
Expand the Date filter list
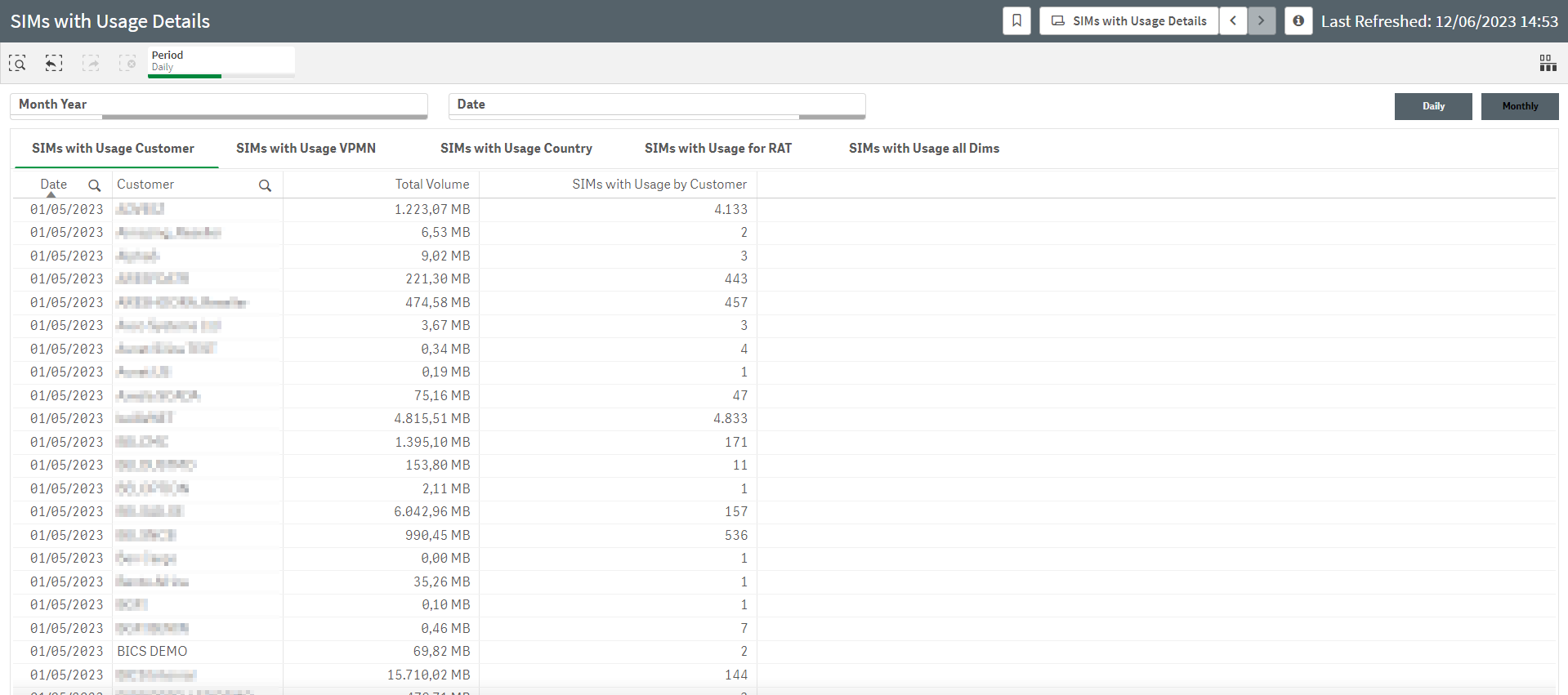coord(656,105)
